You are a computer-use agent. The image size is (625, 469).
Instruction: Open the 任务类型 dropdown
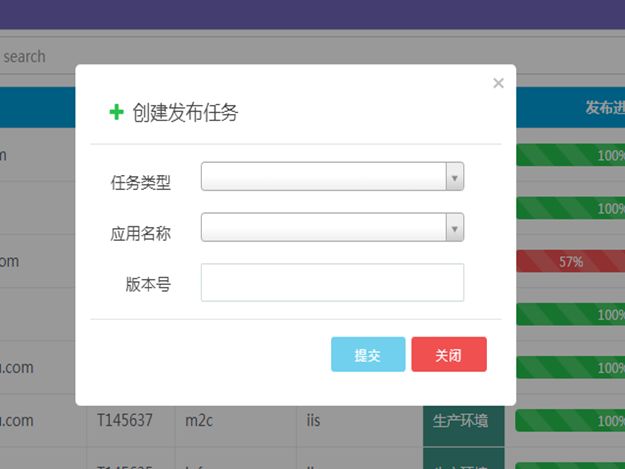pos(332,176)
